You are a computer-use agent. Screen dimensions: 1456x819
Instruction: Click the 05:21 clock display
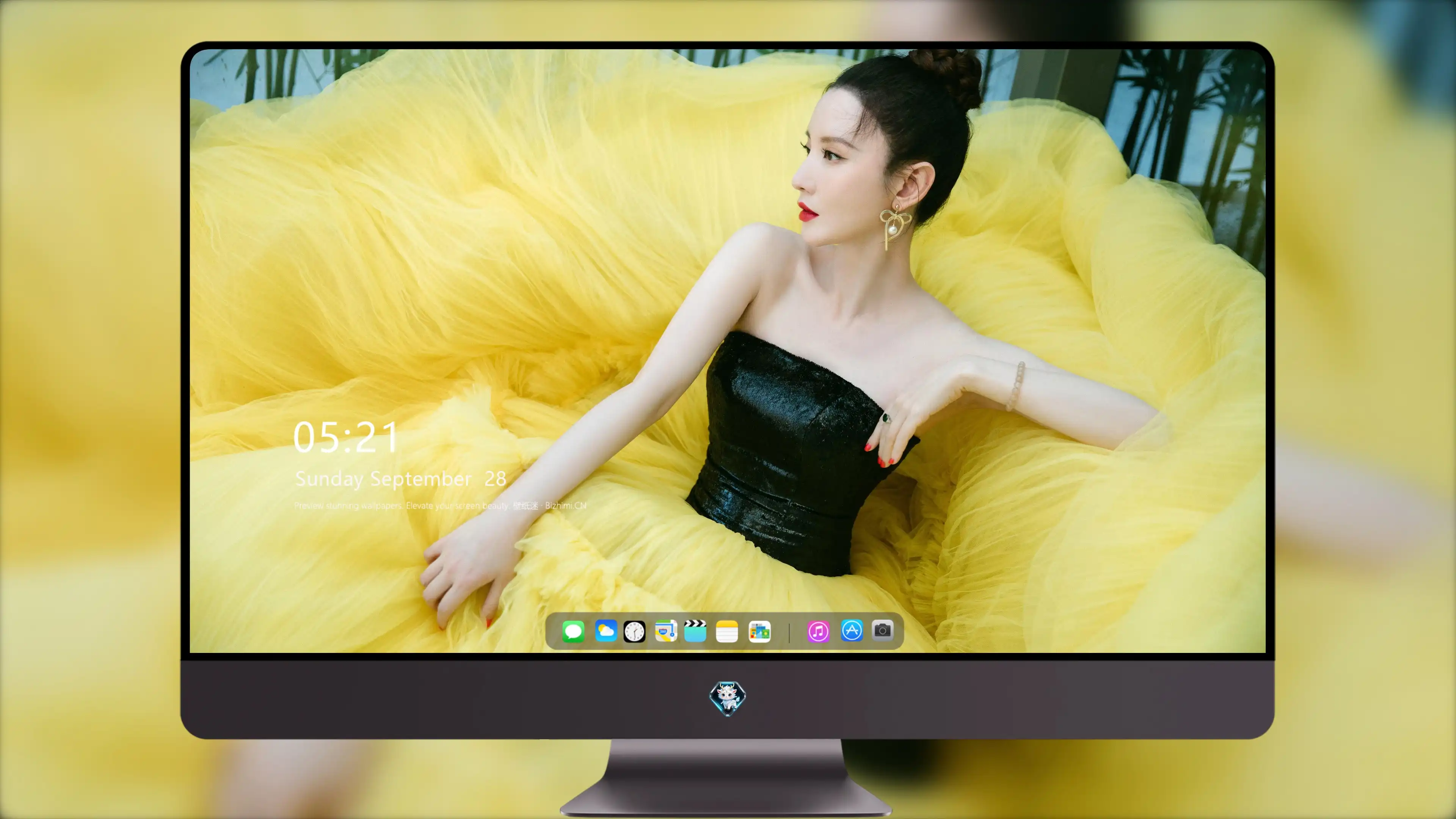click(345, 438)
